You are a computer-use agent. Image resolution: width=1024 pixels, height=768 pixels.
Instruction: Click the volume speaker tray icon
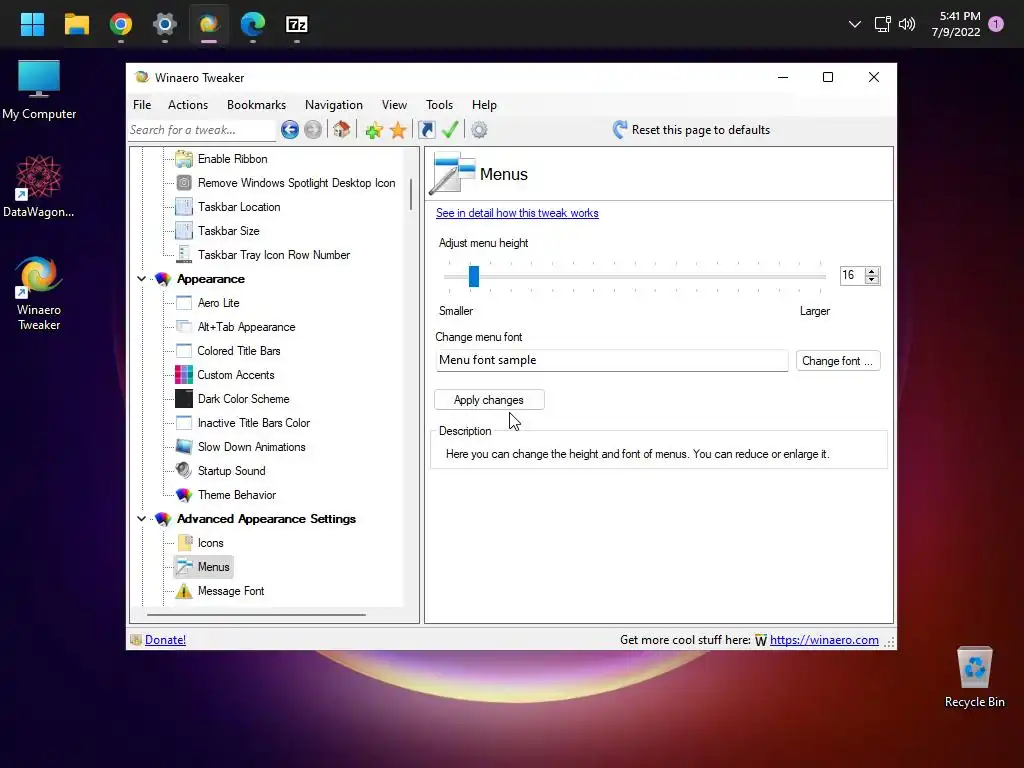(906, 25)
